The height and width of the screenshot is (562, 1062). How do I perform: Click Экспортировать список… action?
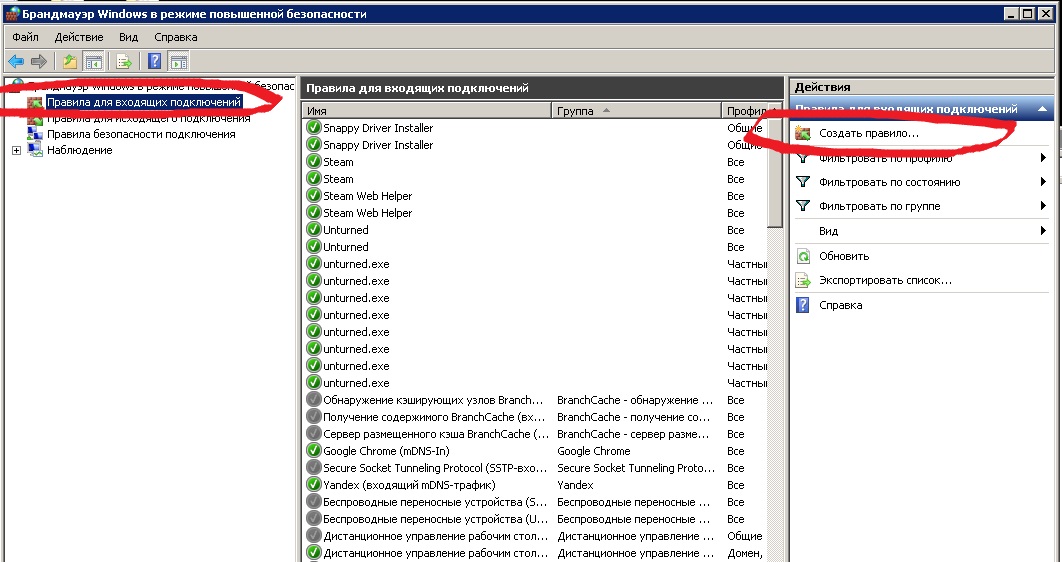coord(885,280)
